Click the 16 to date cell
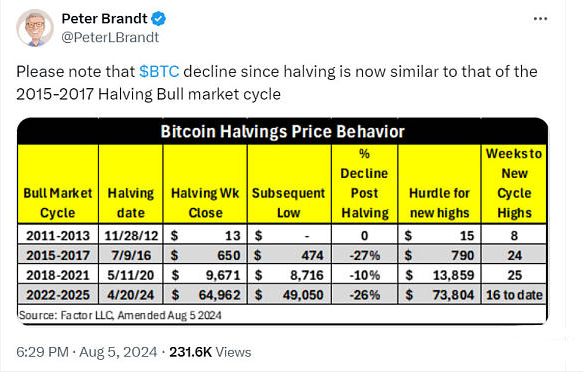This screenshot has width=583, height=373. tap(514, 295)
